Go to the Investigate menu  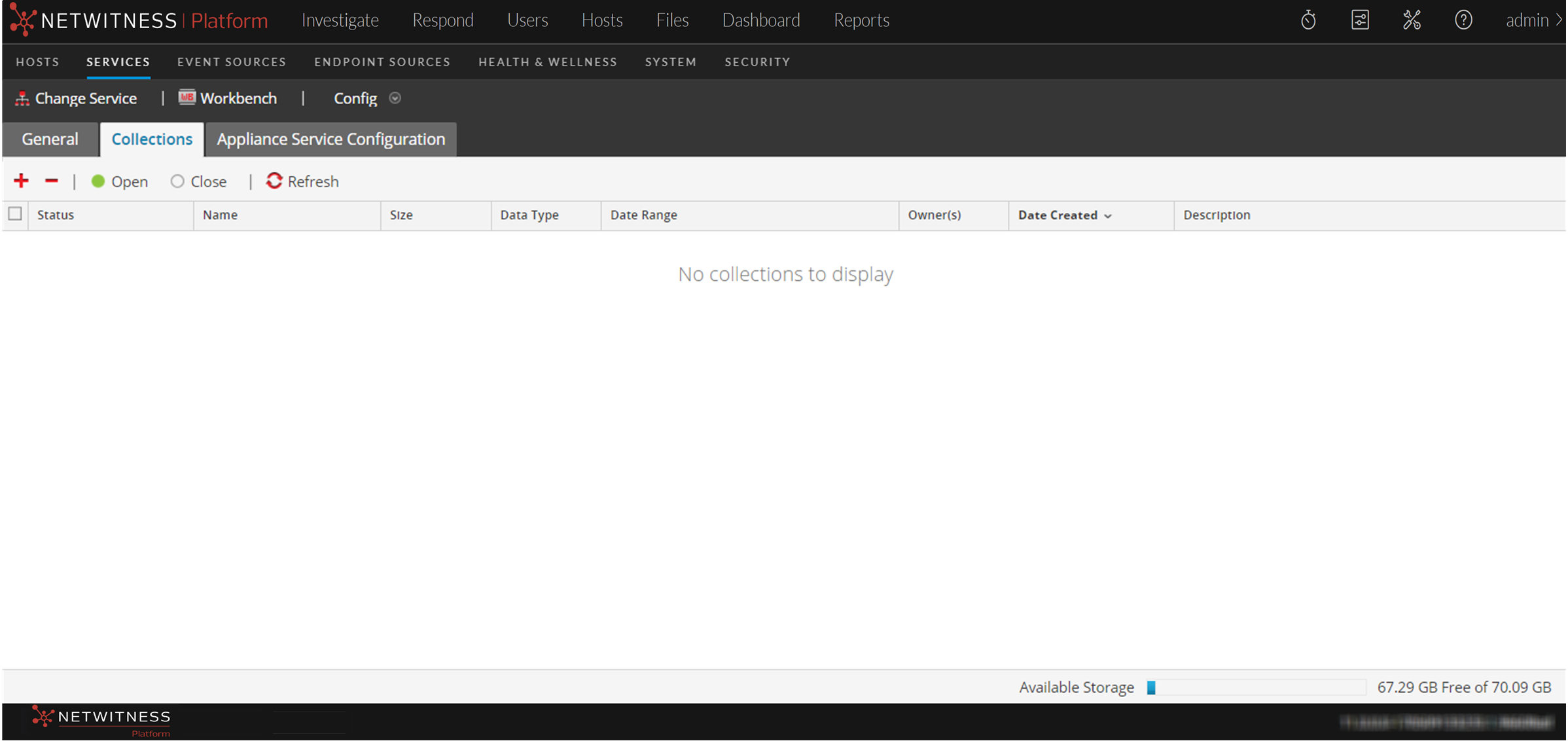tap(340, 20)
